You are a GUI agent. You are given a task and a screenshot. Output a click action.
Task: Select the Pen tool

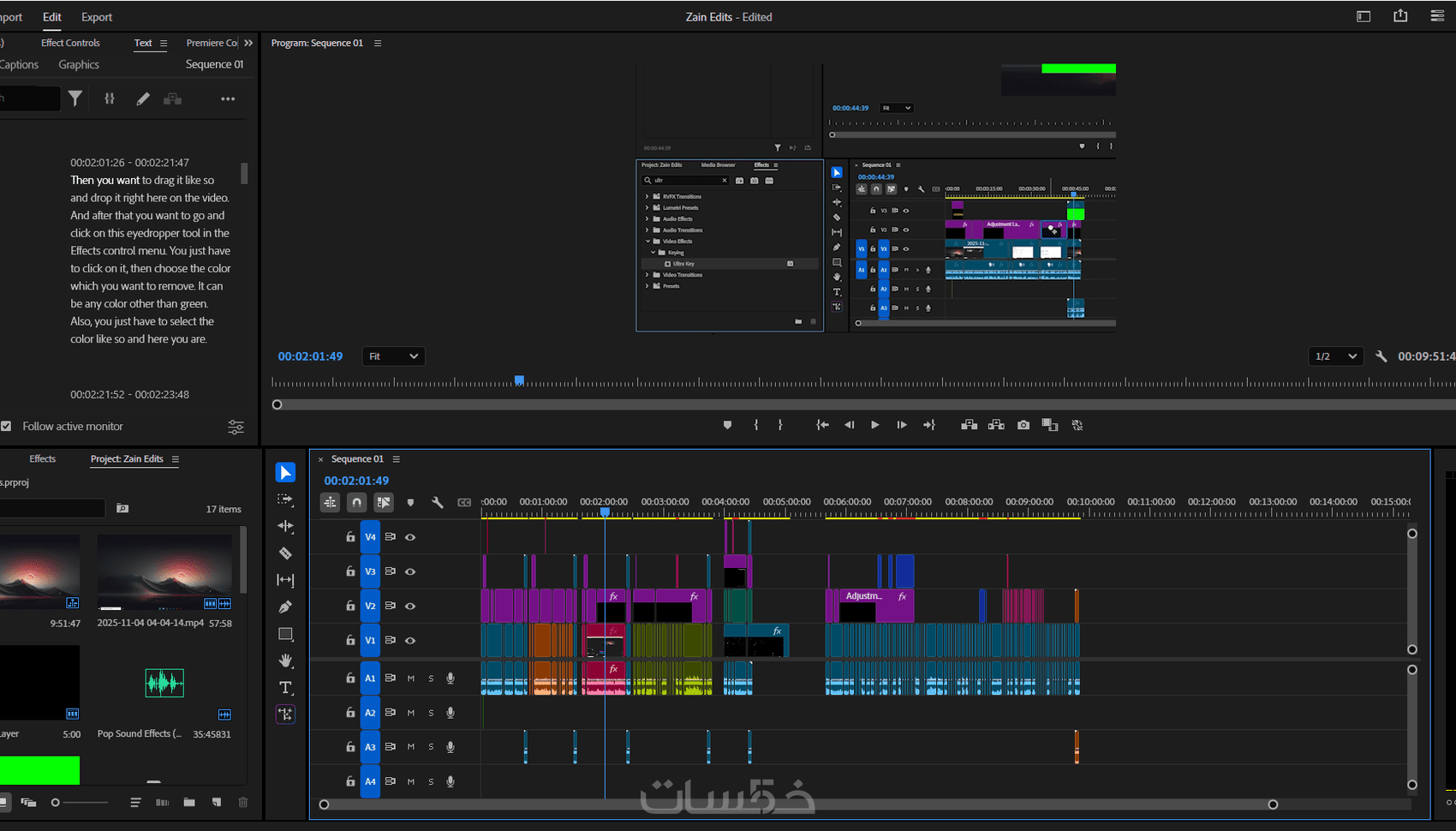(285, 607)
